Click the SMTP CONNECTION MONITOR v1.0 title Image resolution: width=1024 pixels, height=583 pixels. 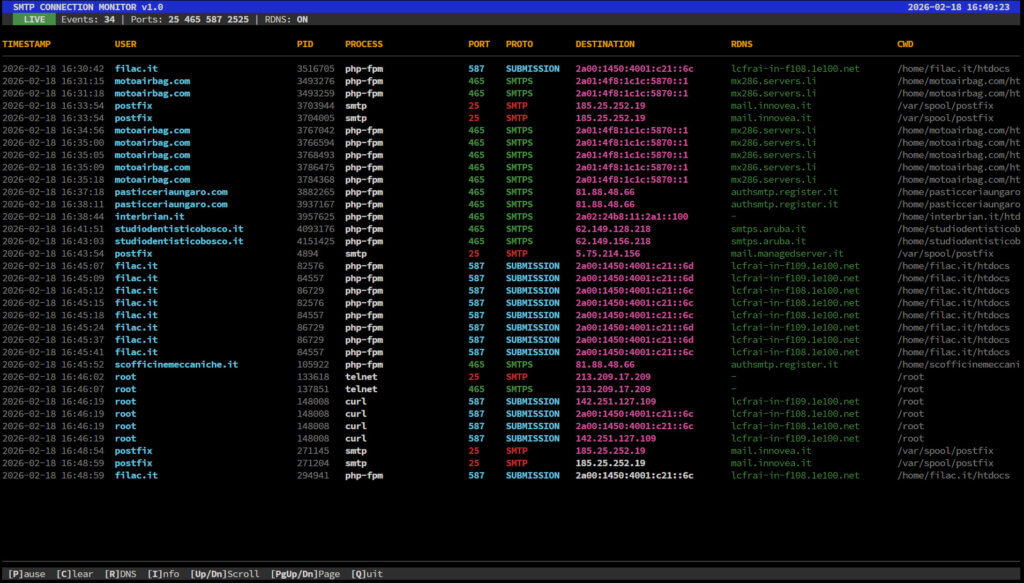(88, 7)
